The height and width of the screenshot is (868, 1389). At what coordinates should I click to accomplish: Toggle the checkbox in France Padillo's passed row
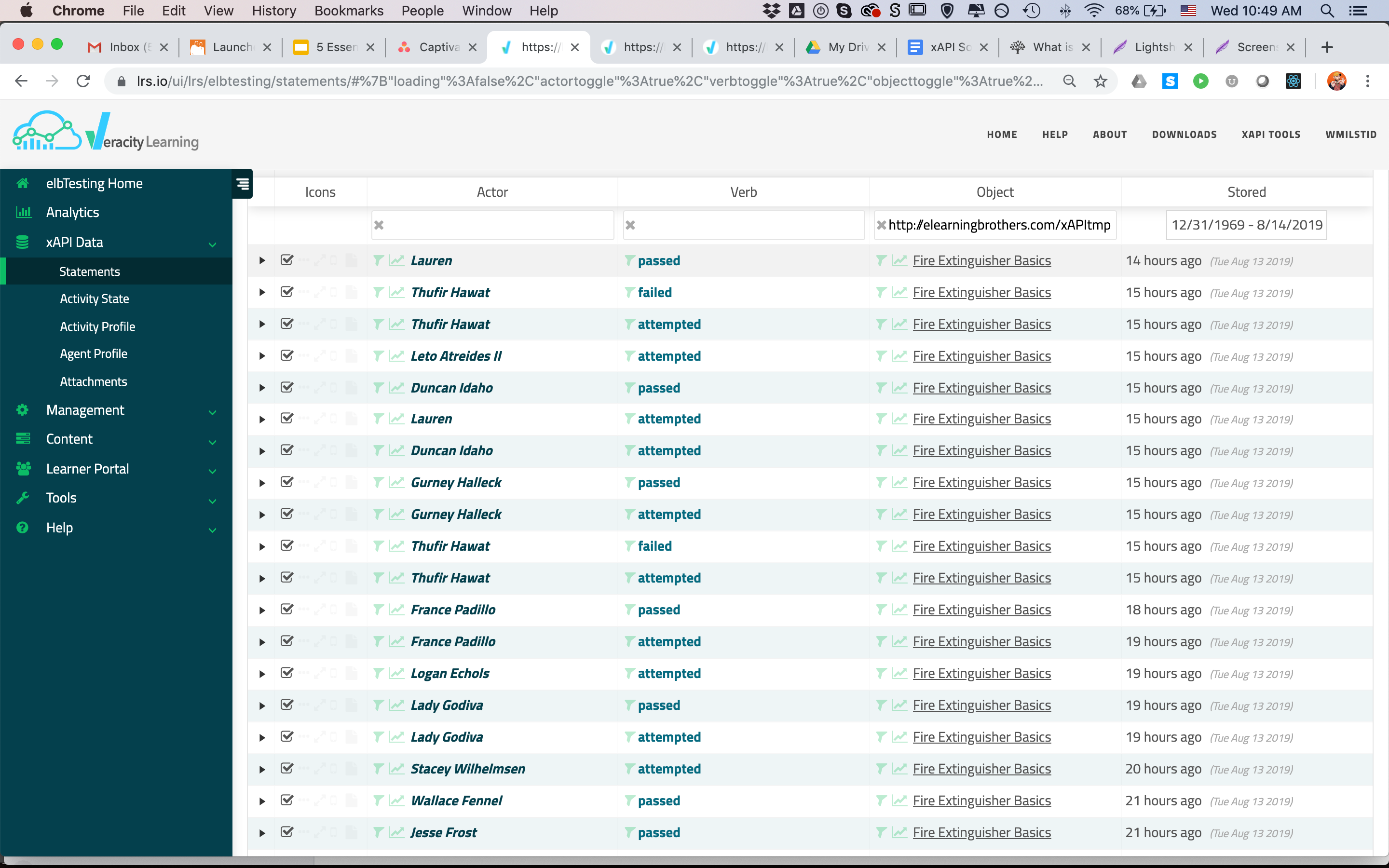(x=287, y=609)
